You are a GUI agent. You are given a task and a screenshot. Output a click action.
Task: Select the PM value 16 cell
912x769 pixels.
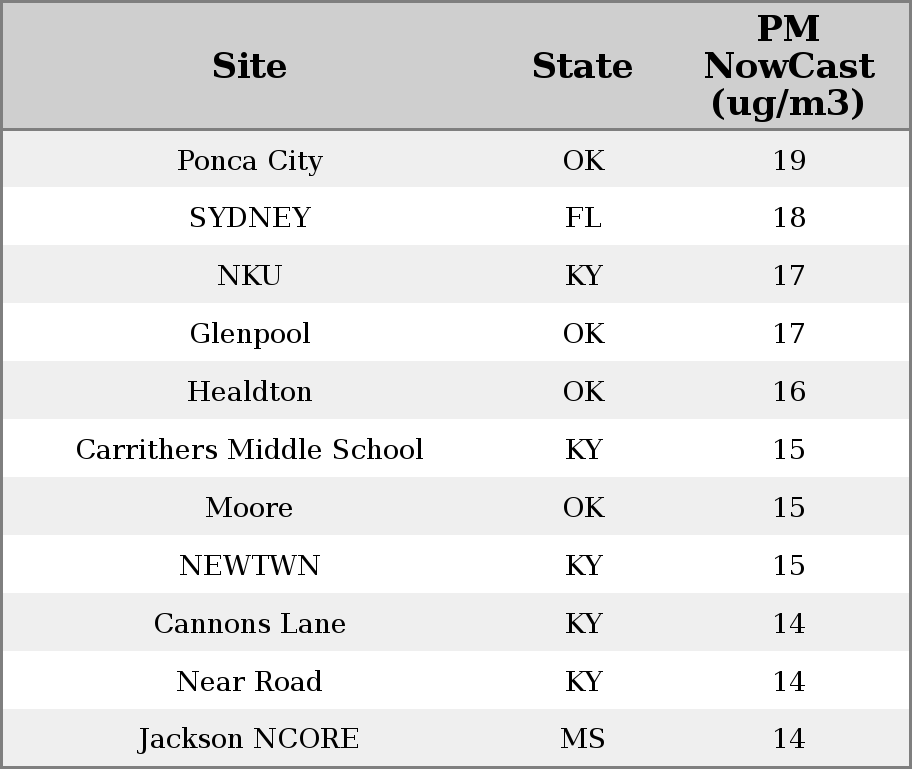coord(788,392)
